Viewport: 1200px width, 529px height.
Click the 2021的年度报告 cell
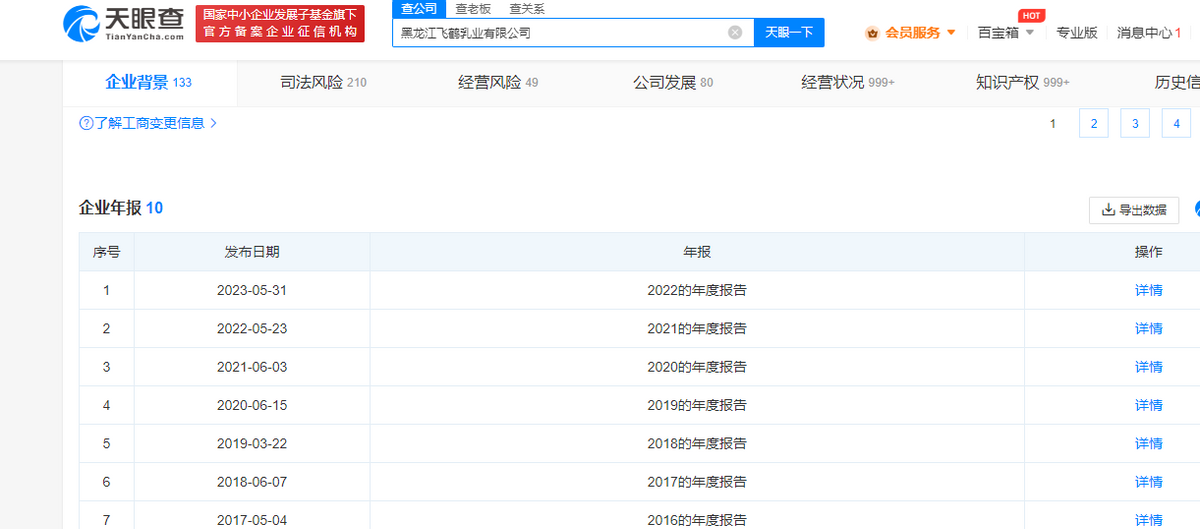(697, 328)
